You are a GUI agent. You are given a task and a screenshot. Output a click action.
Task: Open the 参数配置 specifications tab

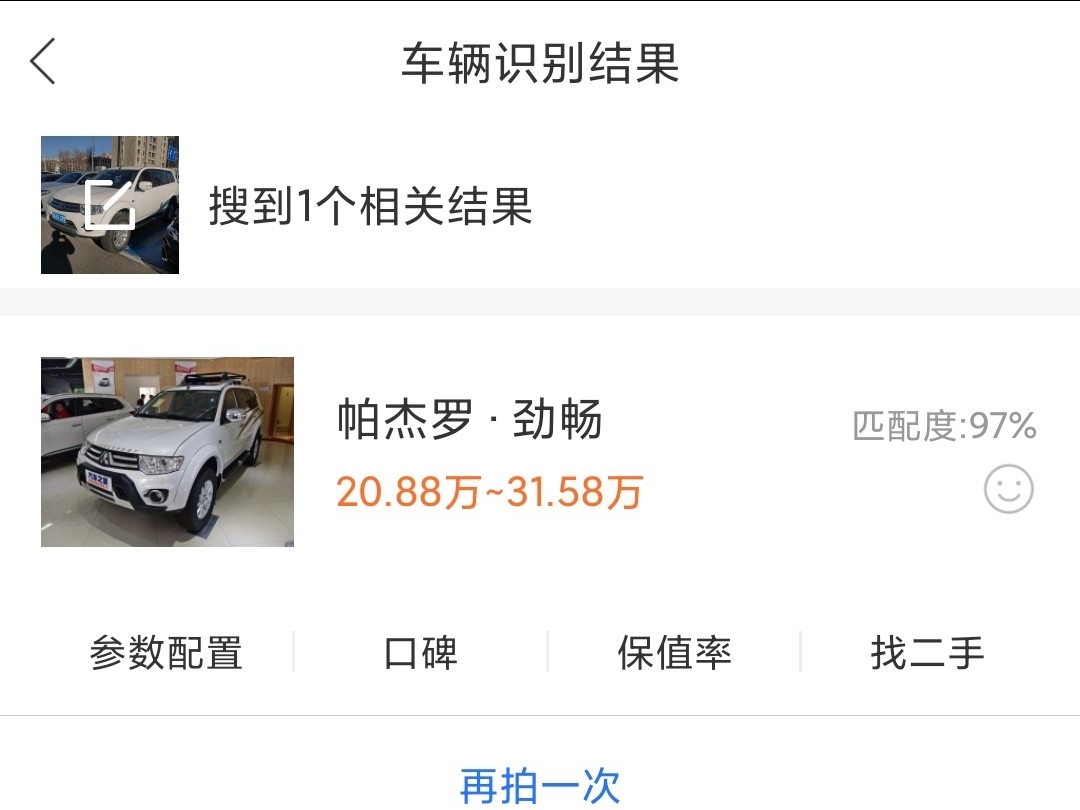(x=166, y=652)
